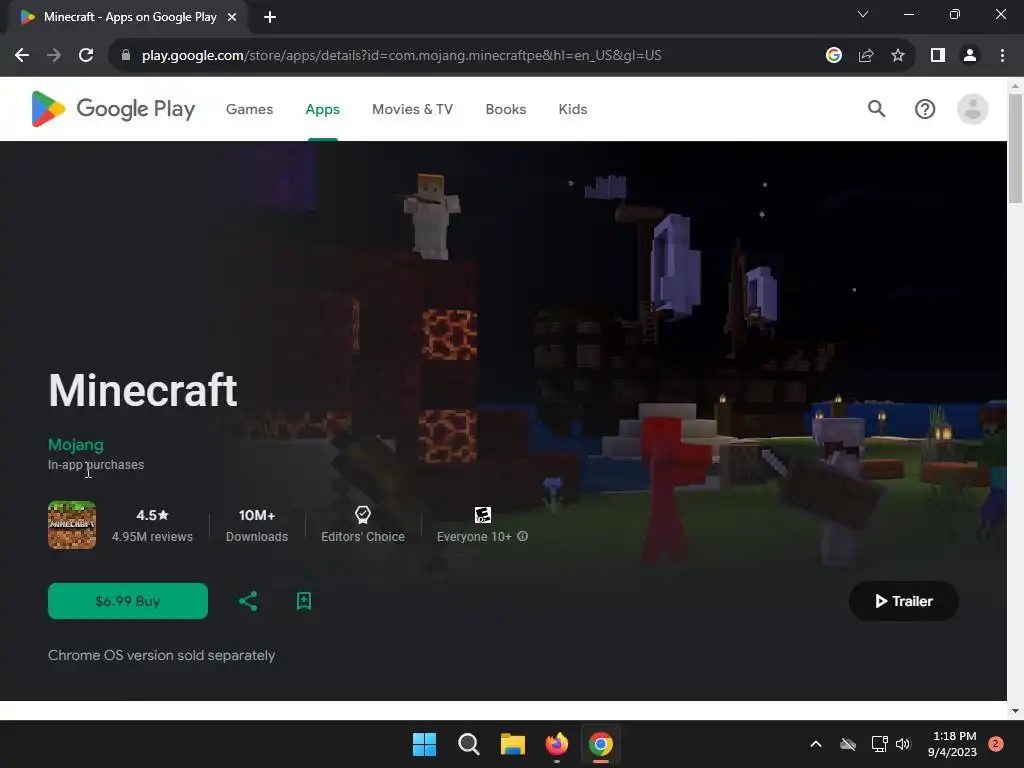Screen dimensions: 1024x768
Task: Click the Editors' Choice label
Action: pyautogui.click(x=362, y=537)
